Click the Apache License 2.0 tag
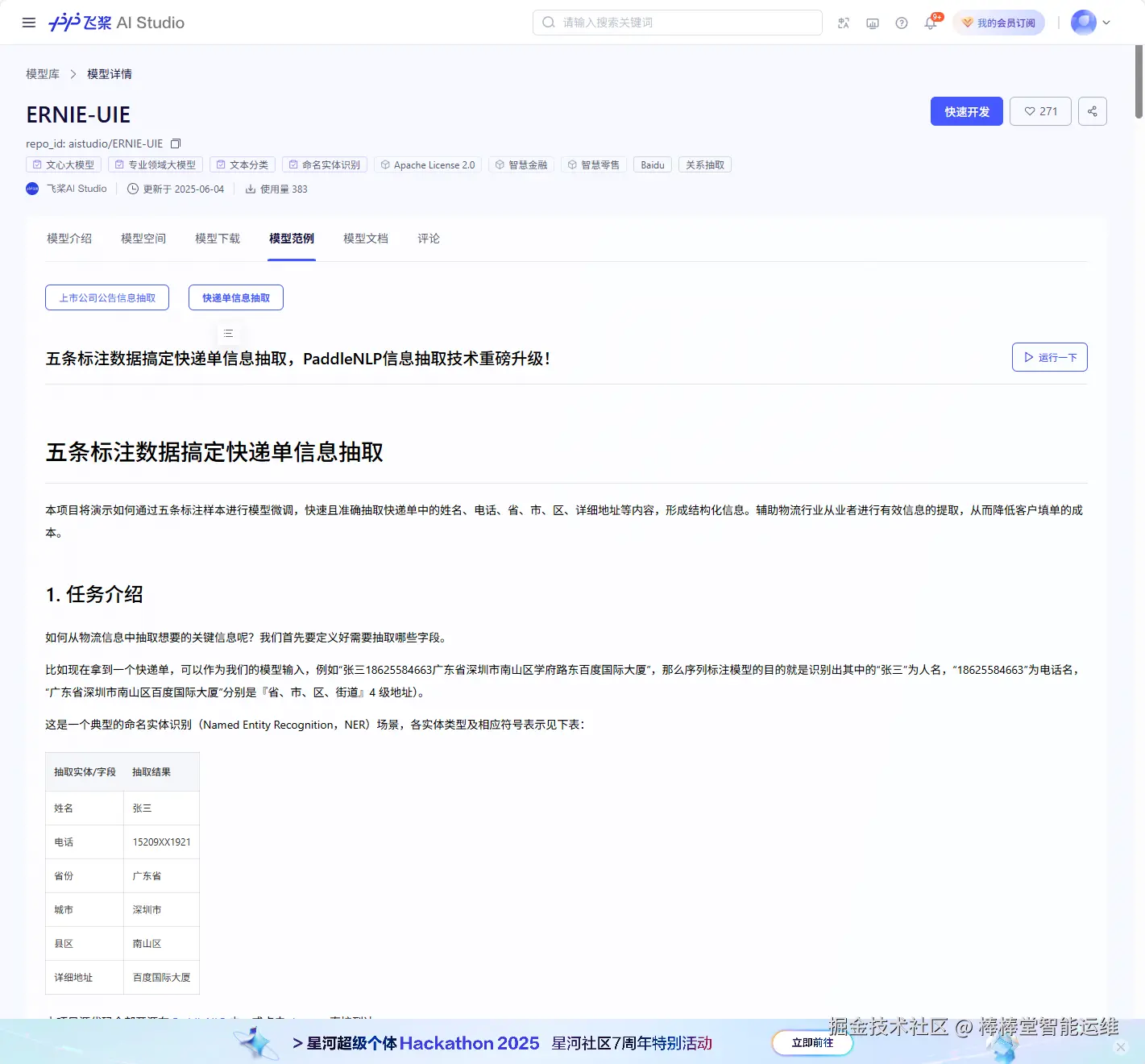 click(428, 164)
